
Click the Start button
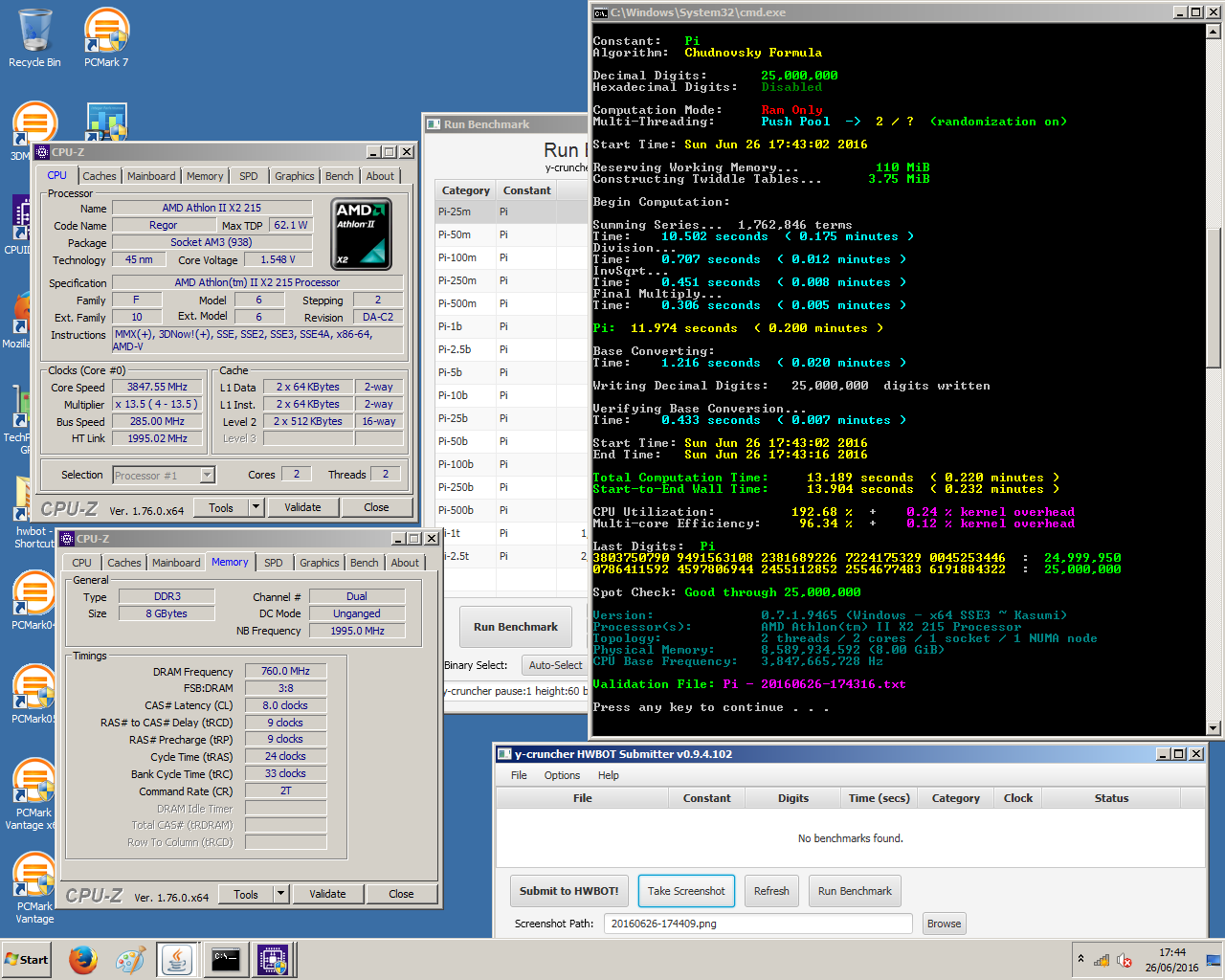[x=27, y=960]
